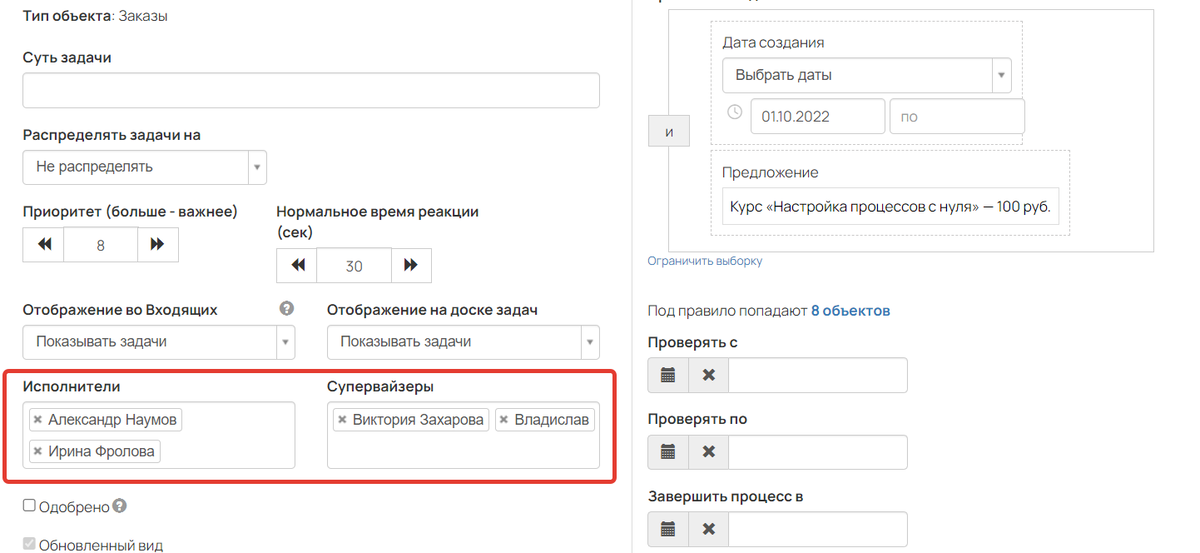The height and width of the screenshot is (553, 1200).
Task: Open Распределять задачи на dropdown
Action: point(145,167)
